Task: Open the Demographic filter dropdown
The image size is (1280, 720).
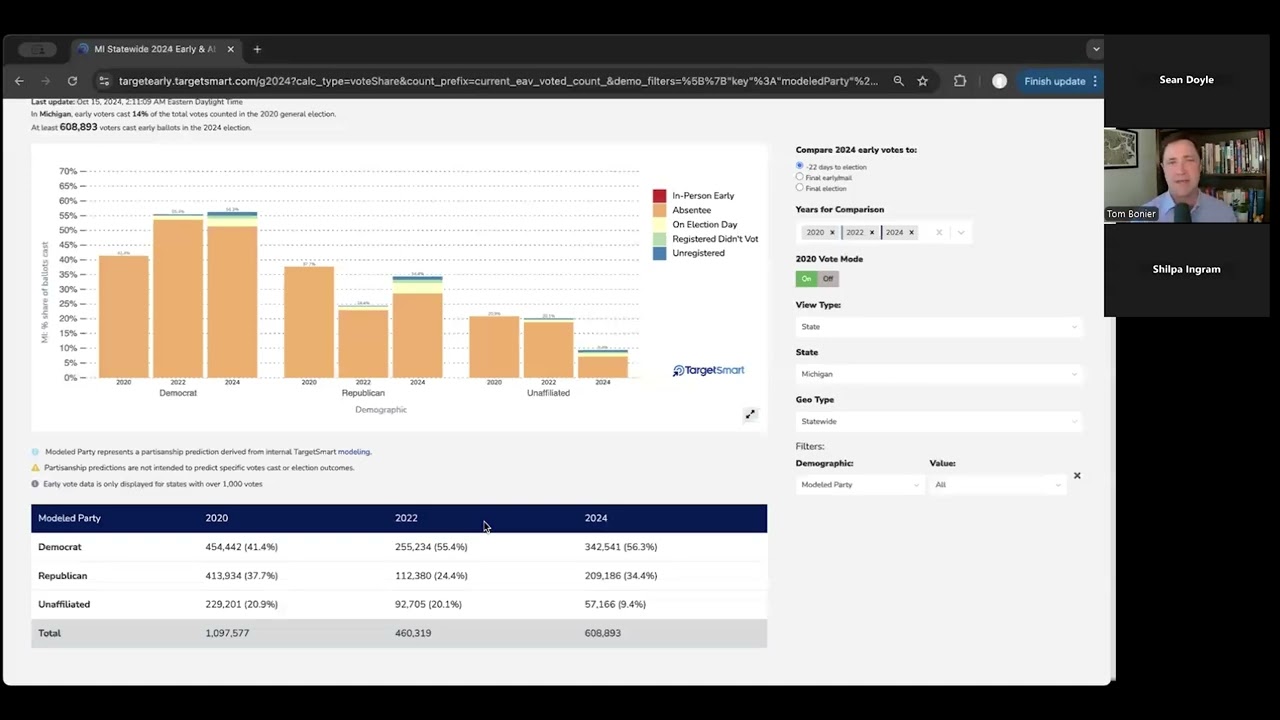Action: [x=860, y=485]
